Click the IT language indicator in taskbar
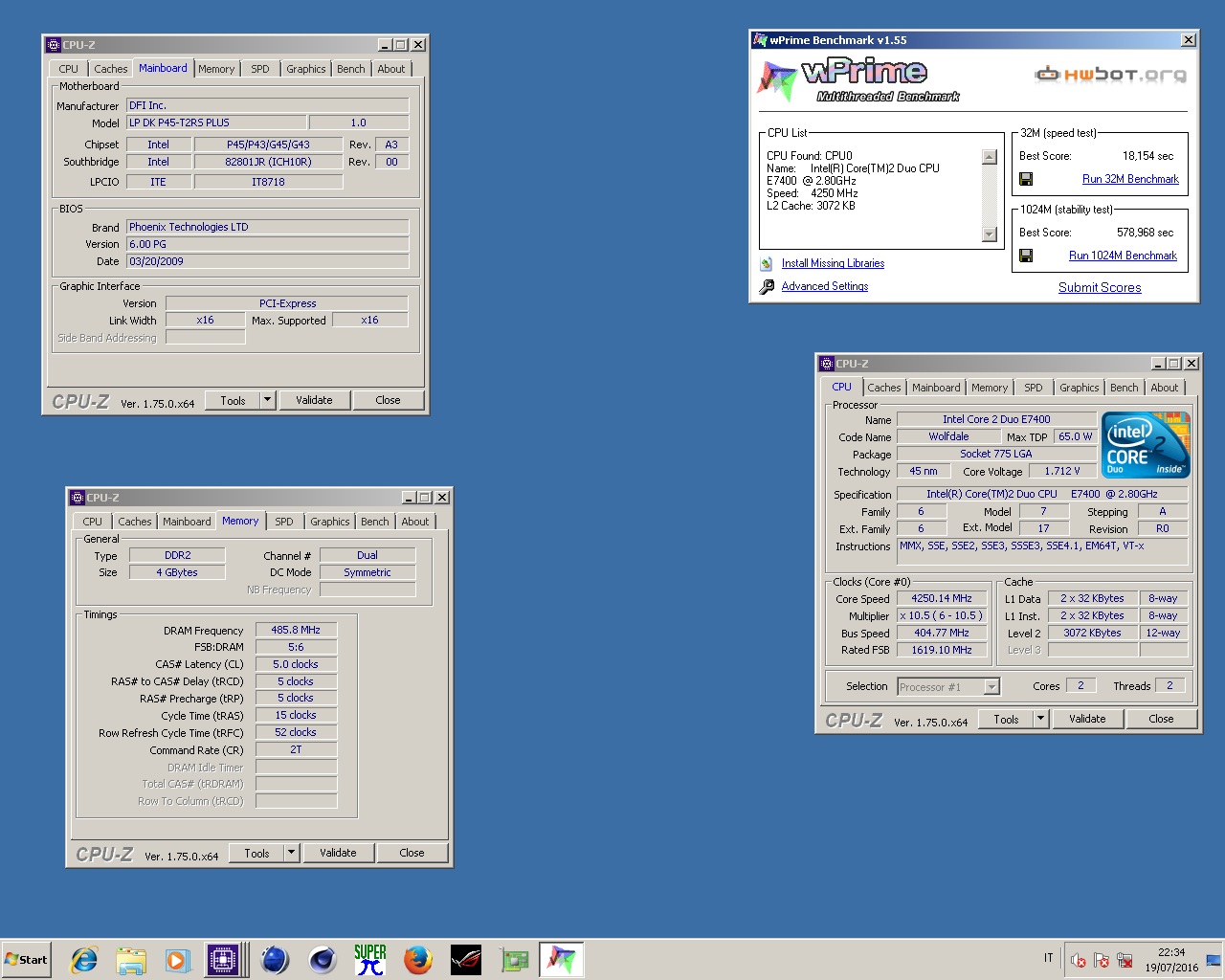This screenshot has height=980, width=1225. [x=1049, y=958]
